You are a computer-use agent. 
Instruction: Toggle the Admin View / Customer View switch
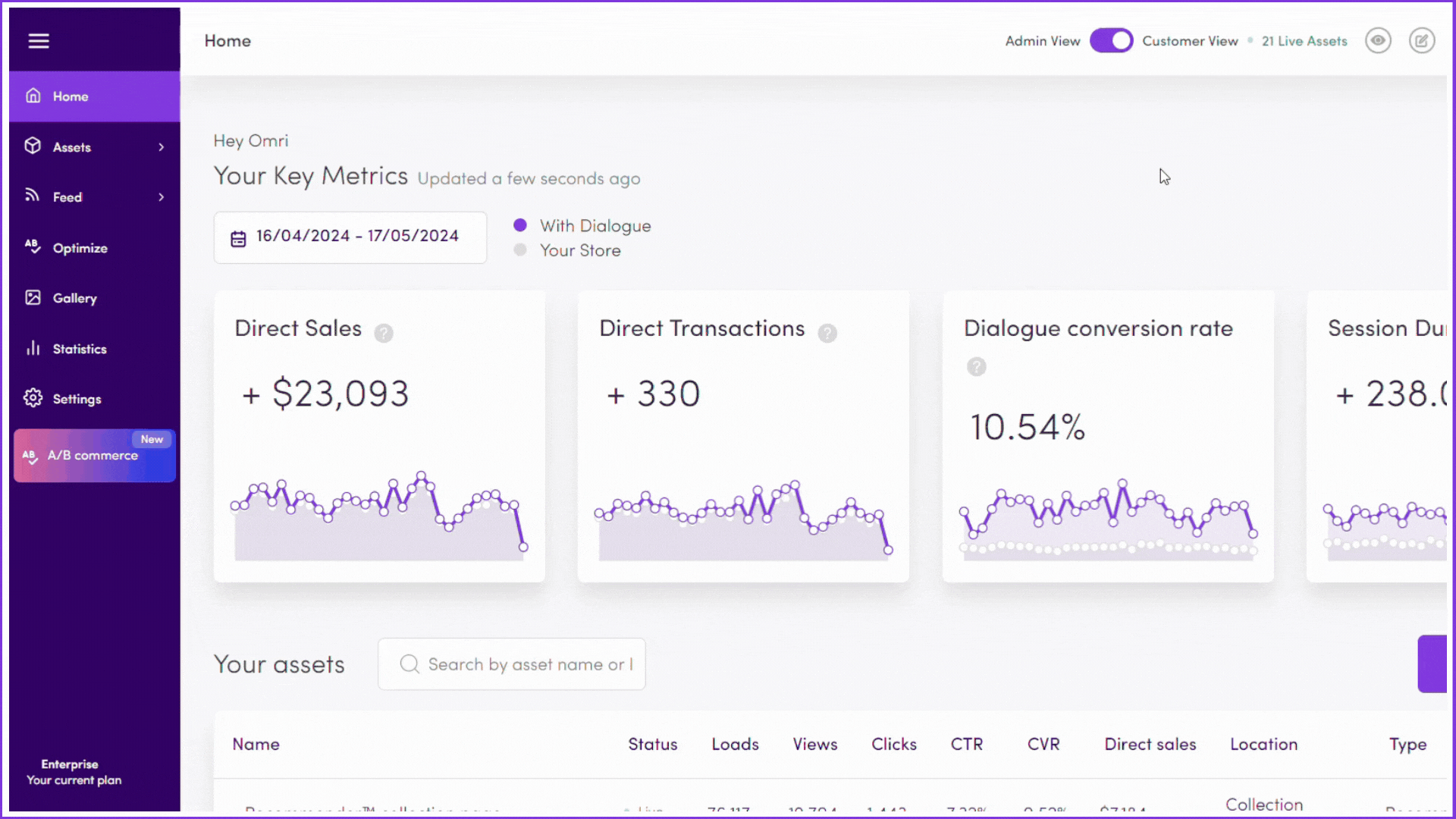click(x=1111, y=41)
